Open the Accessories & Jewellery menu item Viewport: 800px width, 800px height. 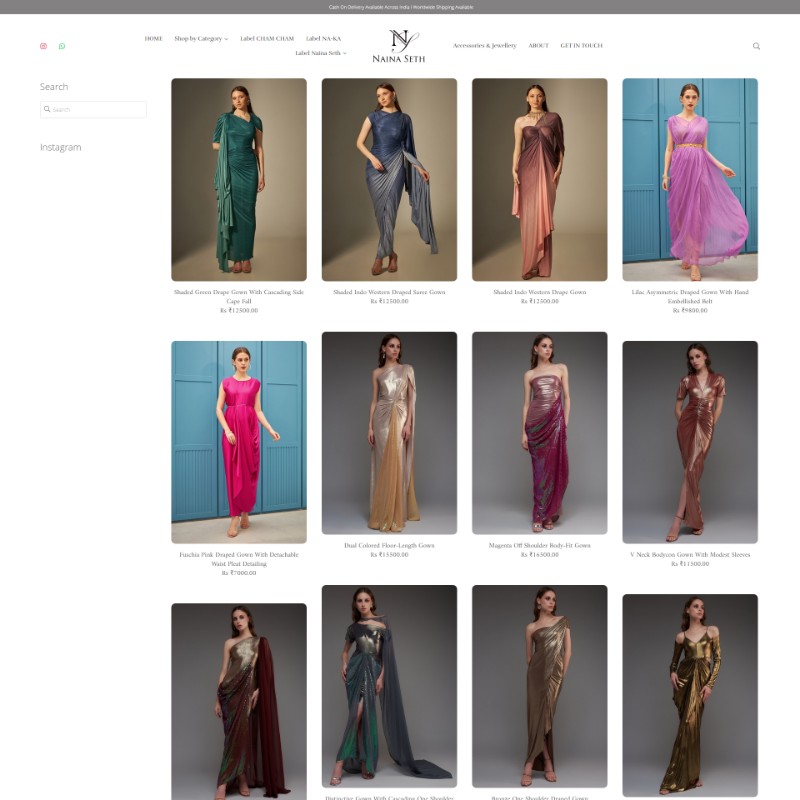tap(484, 45)
